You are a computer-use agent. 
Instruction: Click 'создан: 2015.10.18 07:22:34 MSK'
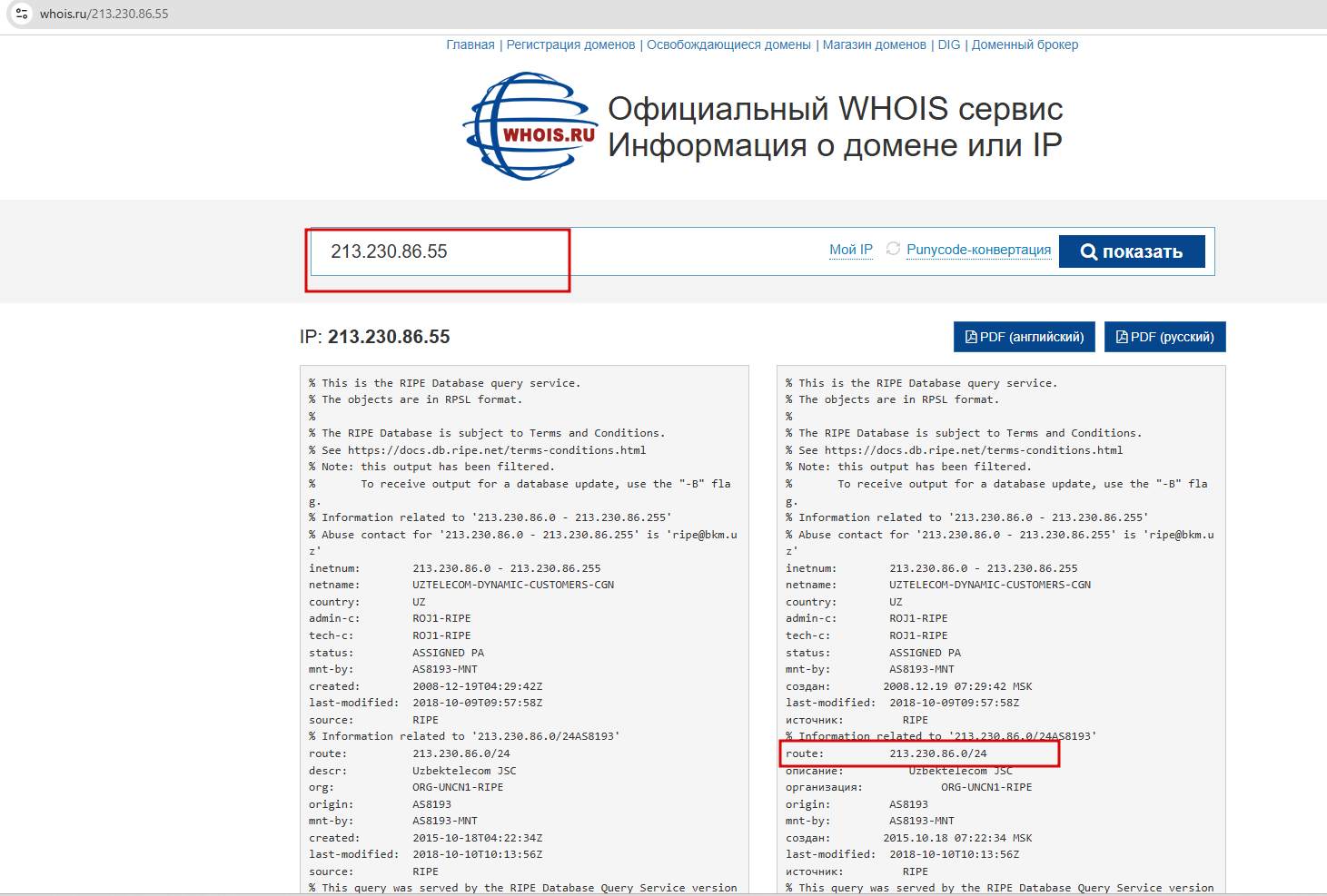pyautogui.click(x=908, y=838)
